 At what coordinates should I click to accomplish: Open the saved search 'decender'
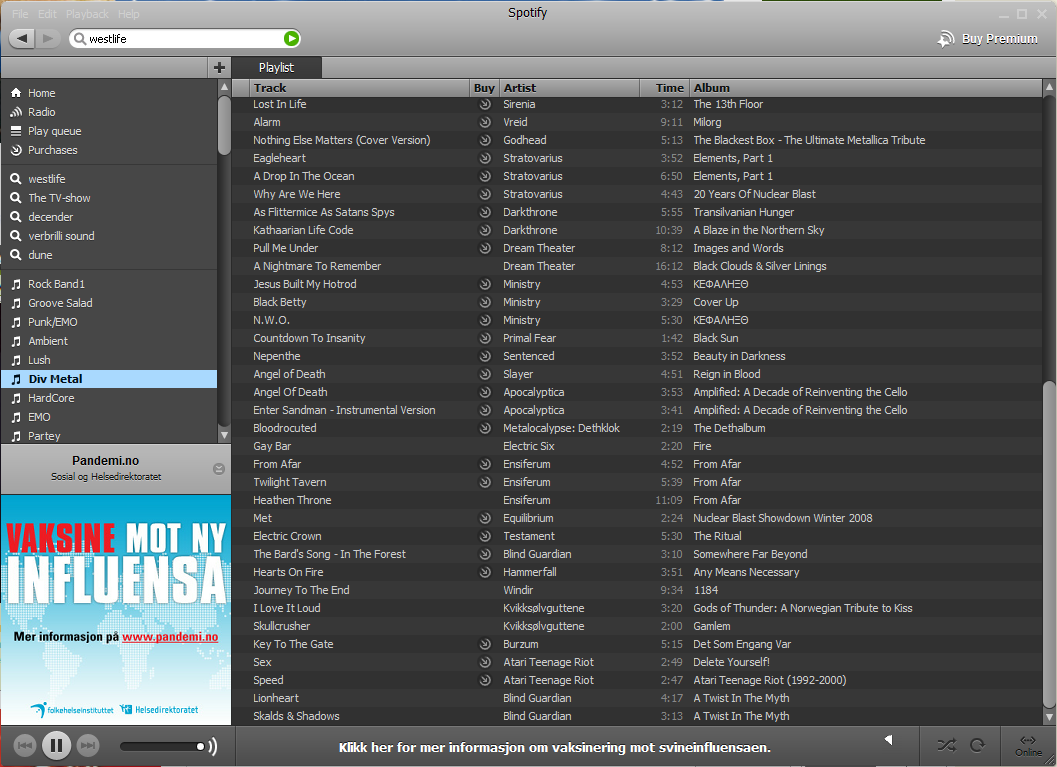point(50,216)
